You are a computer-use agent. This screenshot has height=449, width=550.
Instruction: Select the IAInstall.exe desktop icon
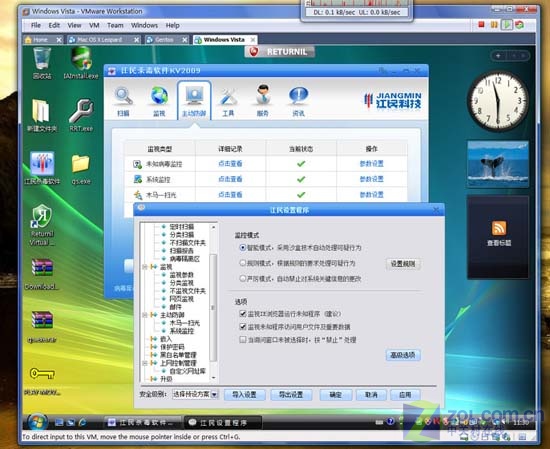pos(81,64)
